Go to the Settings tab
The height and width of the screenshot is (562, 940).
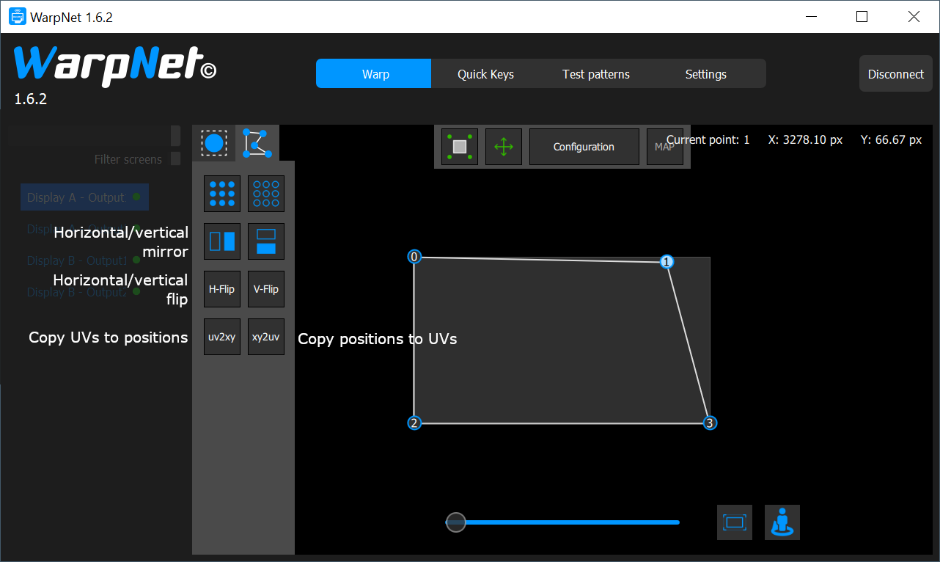pos(706,74)
